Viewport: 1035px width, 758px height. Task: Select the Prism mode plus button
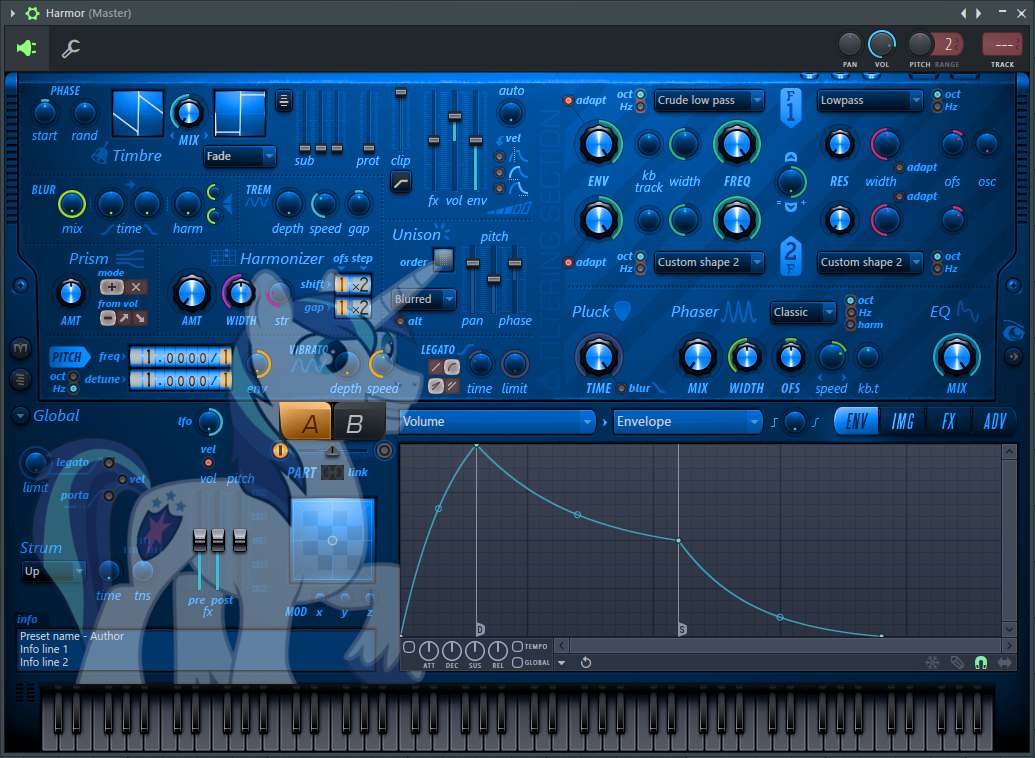112,287
